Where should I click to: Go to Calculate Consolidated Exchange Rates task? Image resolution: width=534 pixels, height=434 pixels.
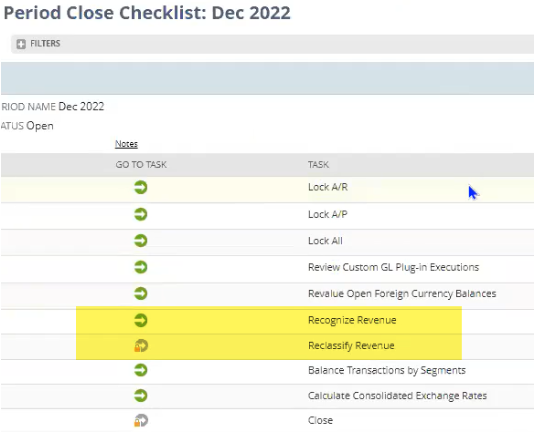pos(141,396)
